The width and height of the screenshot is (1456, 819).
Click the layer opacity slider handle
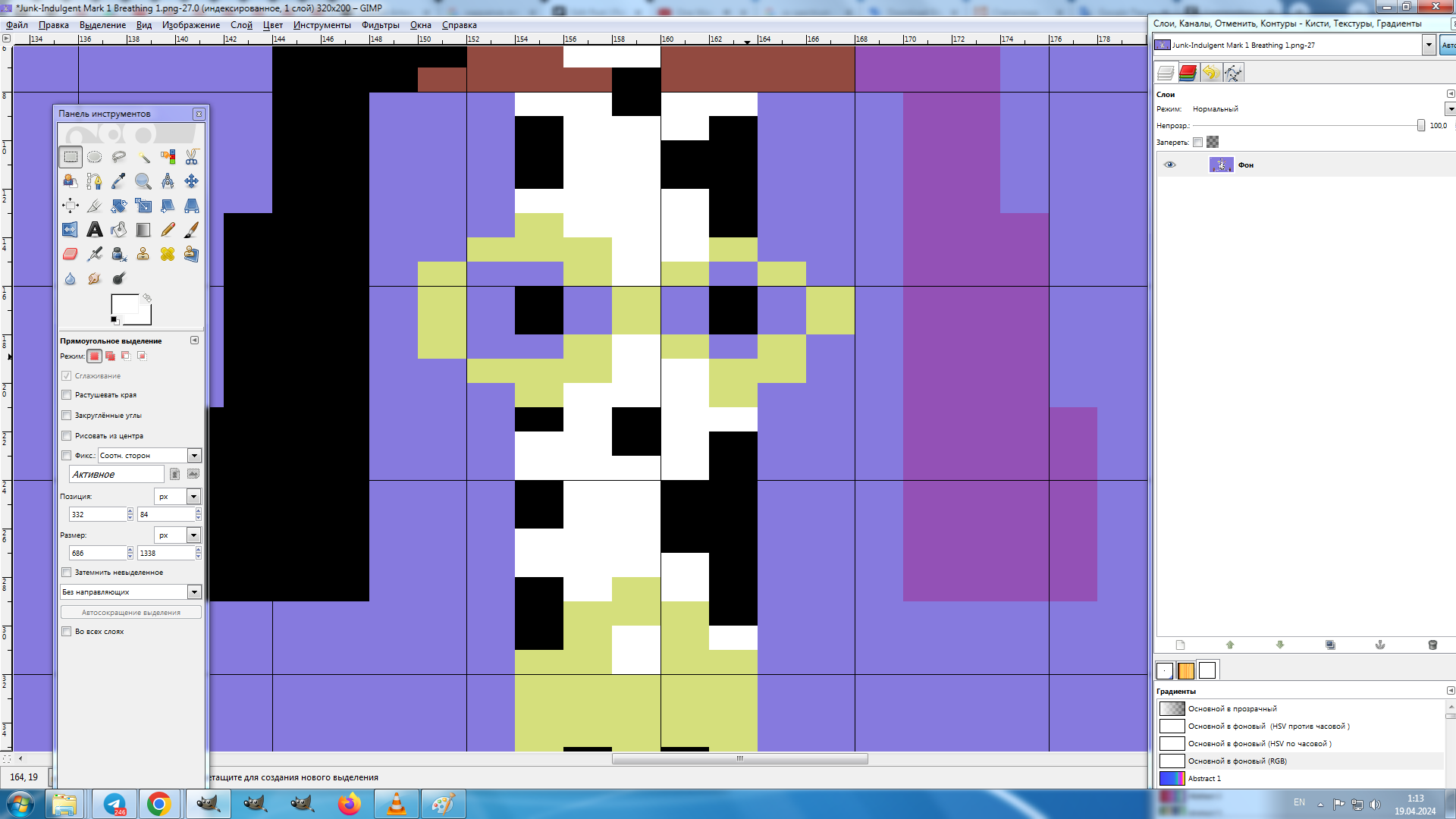tap(1421, 126)
